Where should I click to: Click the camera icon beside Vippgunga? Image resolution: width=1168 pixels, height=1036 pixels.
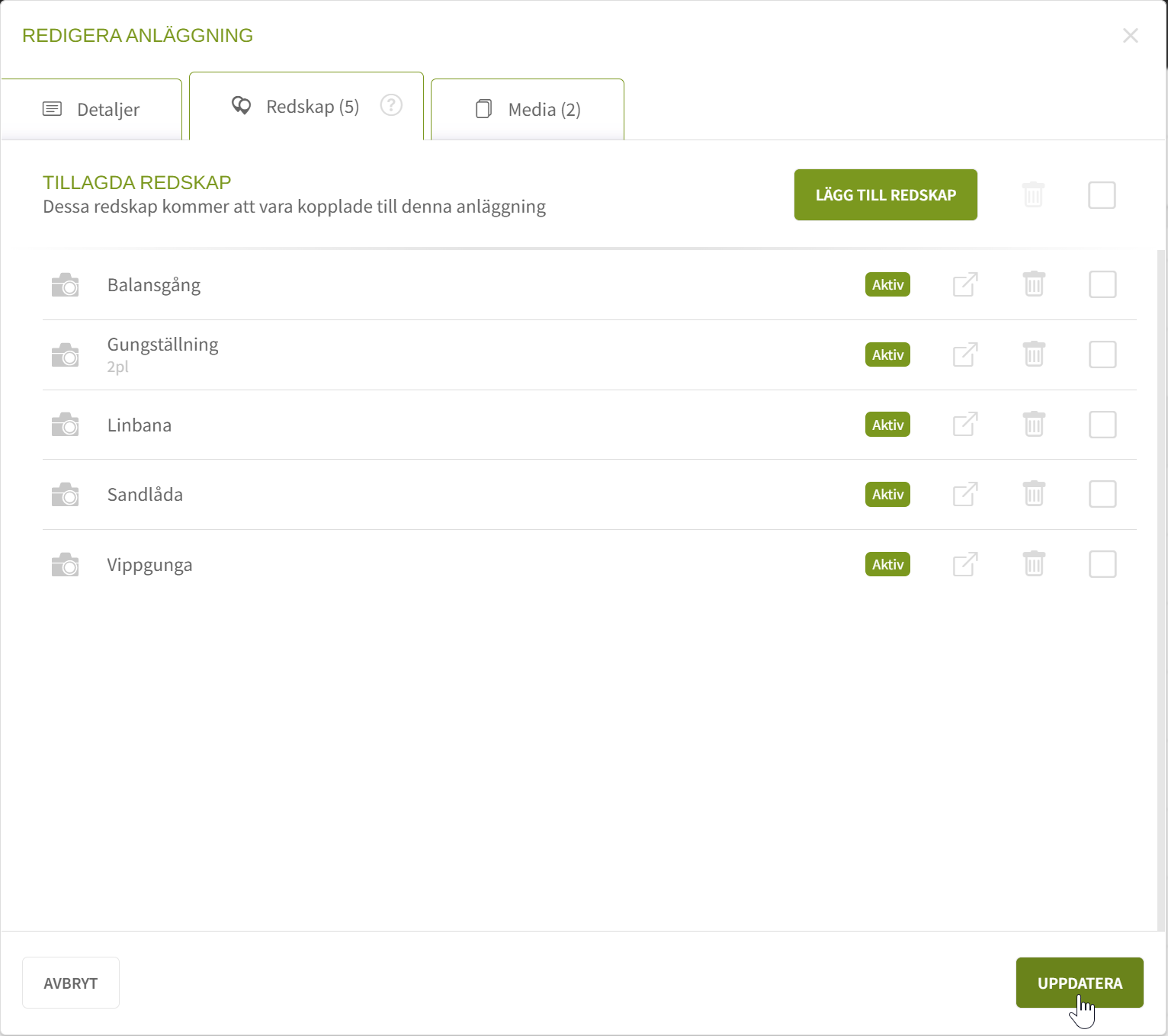click(66, 565)
